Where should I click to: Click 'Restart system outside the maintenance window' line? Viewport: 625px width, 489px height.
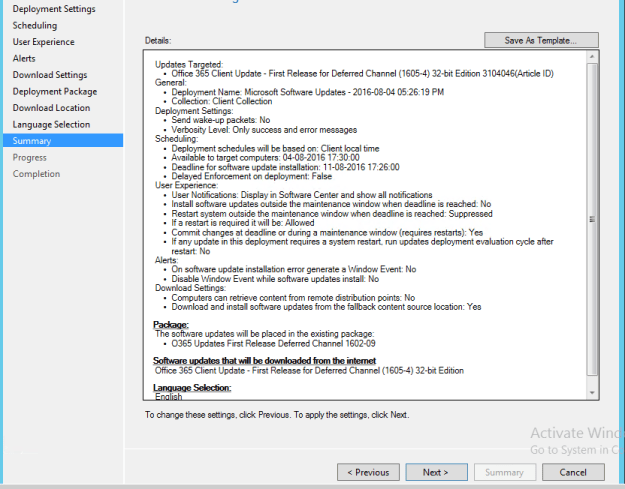(x=332, y=214)
